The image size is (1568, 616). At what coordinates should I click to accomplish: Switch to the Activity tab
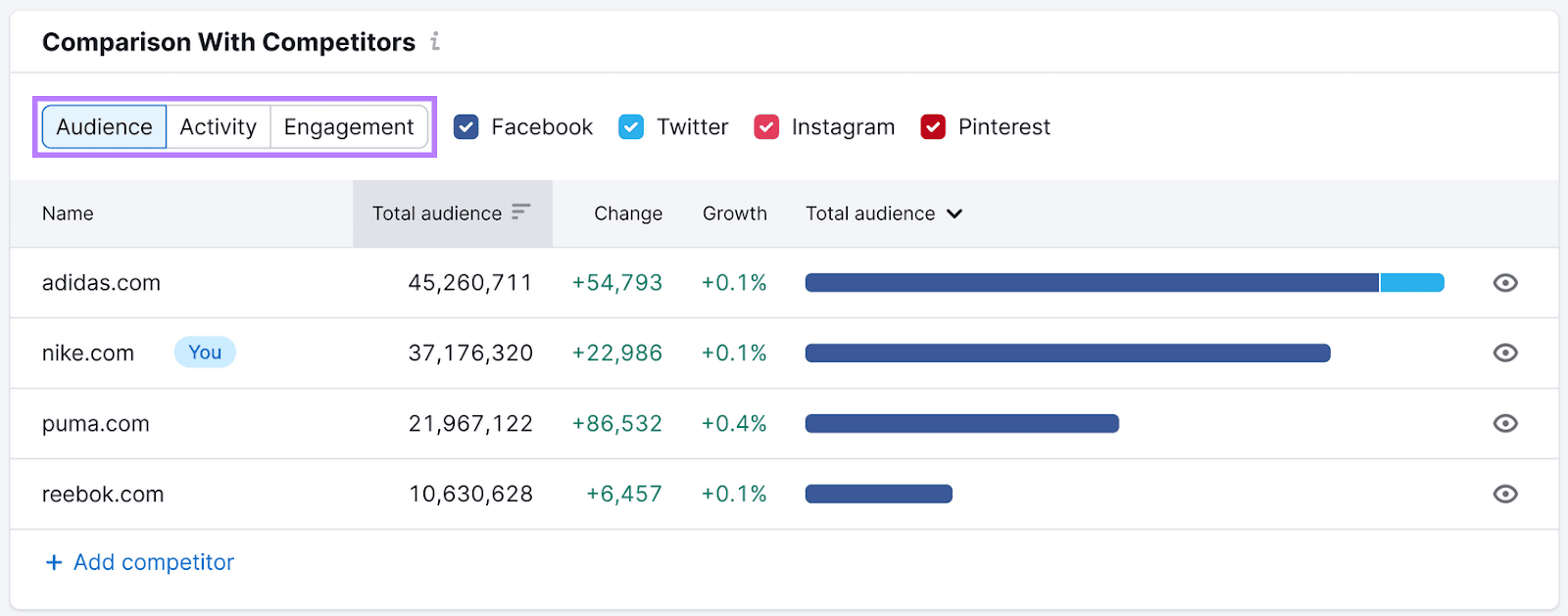[x=218, y=127]
